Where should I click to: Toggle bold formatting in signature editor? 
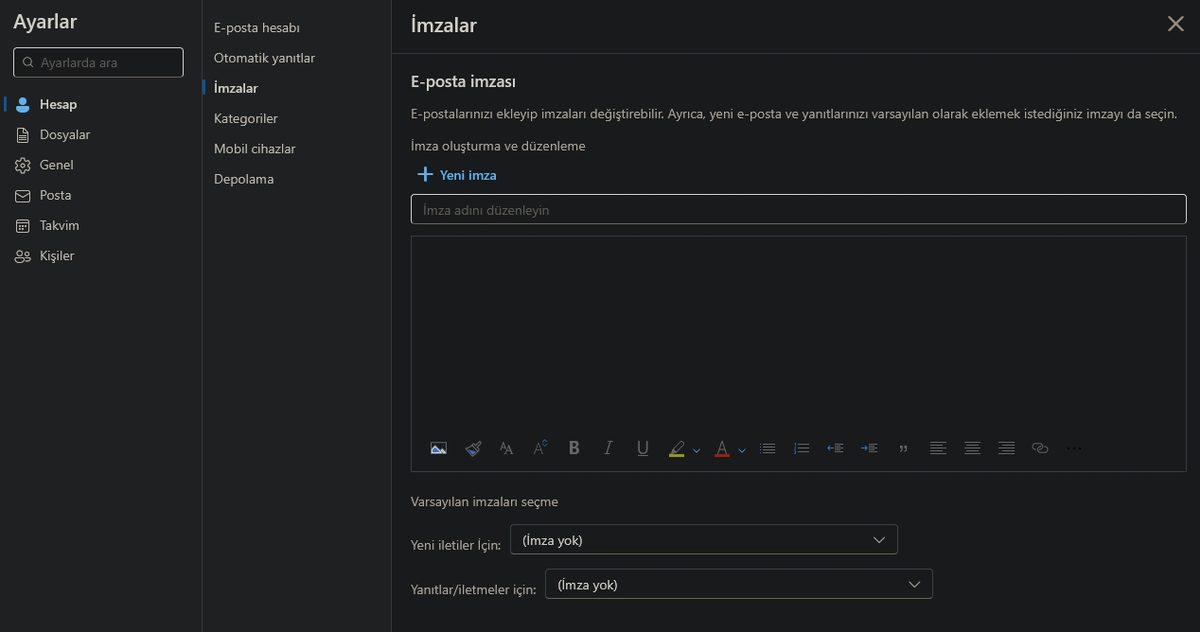tap(574, 449)
